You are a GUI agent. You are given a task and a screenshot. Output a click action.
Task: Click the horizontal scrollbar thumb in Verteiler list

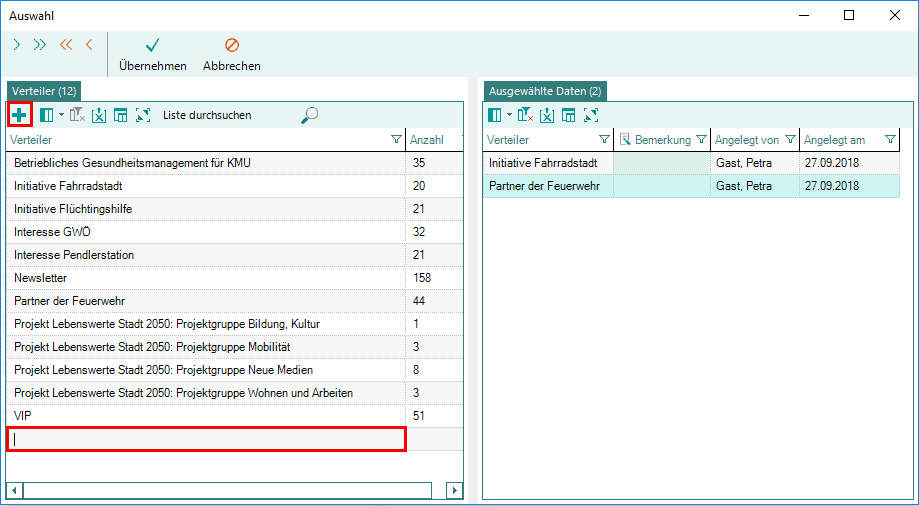[x=227, y=490]
